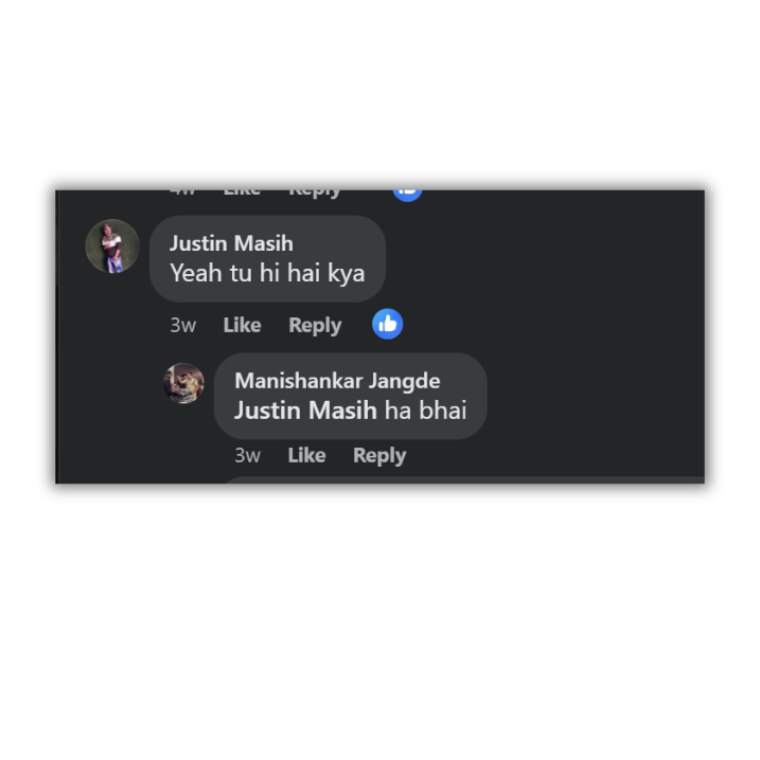Click the Manishankar Jangde commenter name

point(337,381)
